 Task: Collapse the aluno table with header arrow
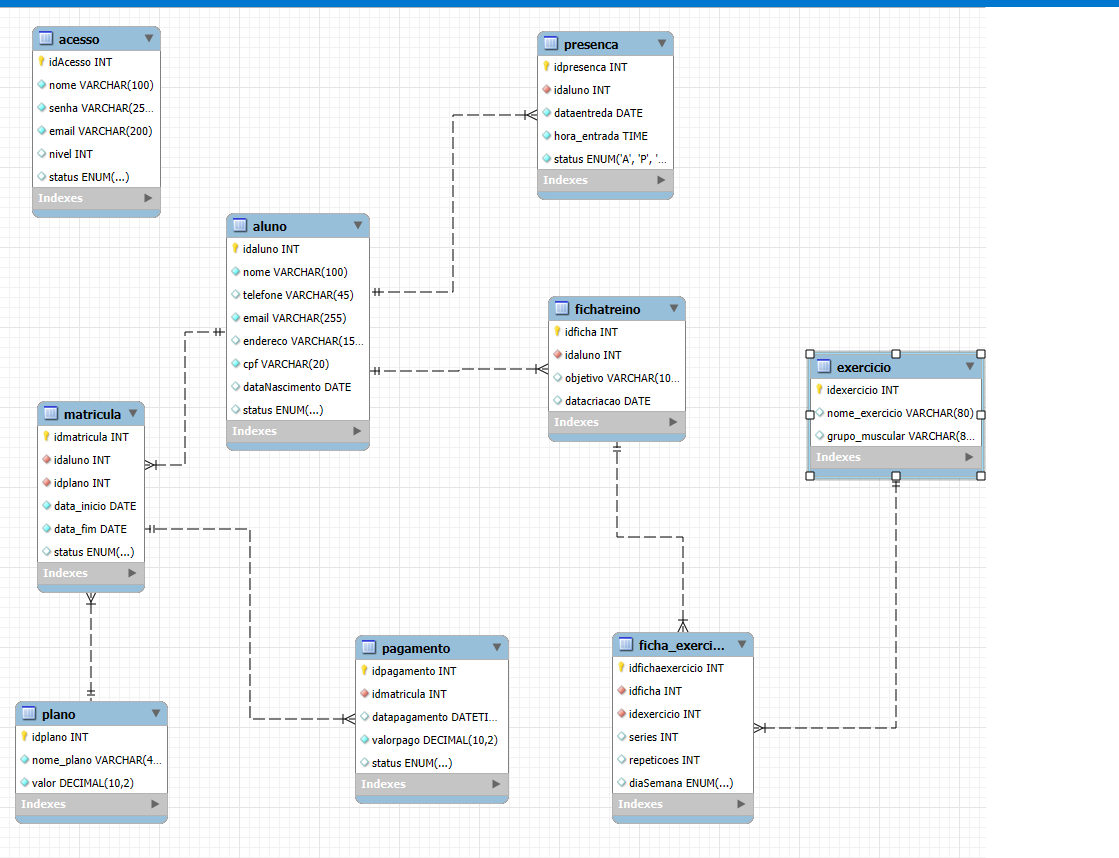click(x=358, y=226)
